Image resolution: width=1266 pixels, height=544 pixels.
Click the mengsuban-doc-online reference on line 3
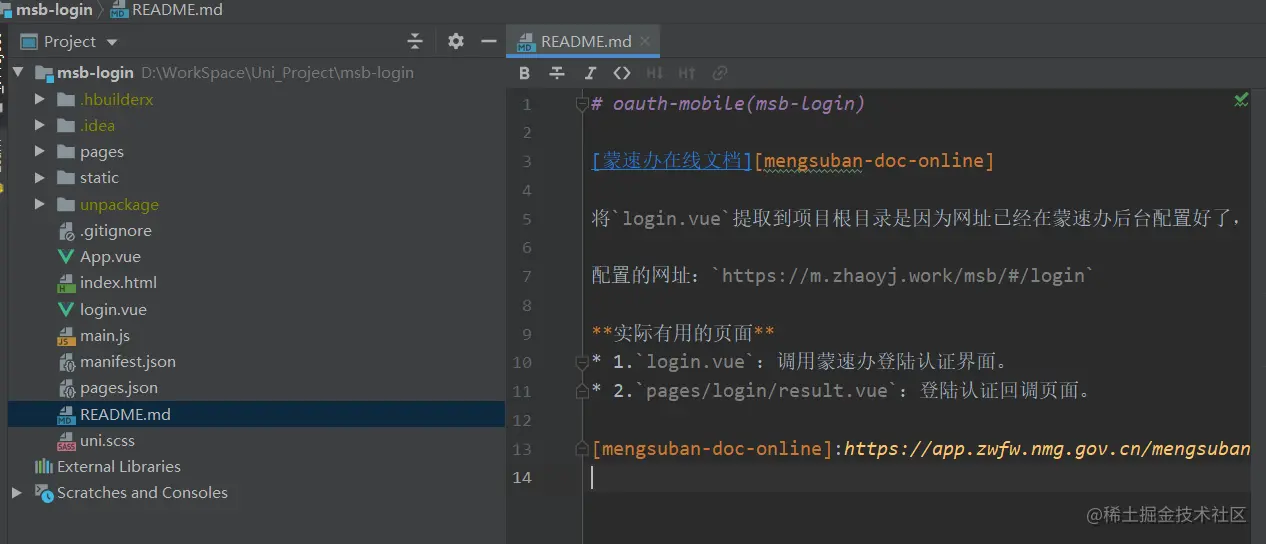875,161
